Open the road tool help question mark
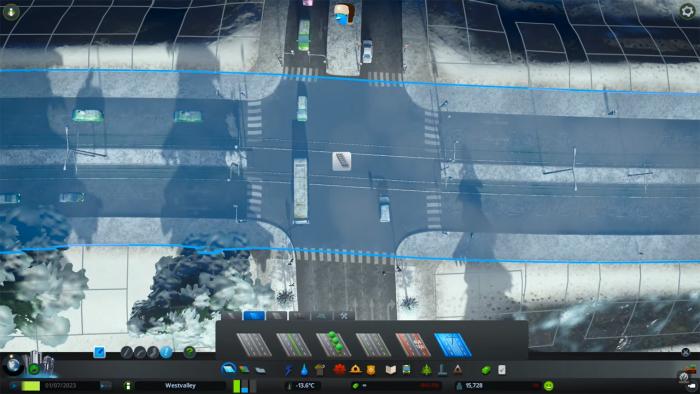The image size is (700, 394). [x=190, y=352]
